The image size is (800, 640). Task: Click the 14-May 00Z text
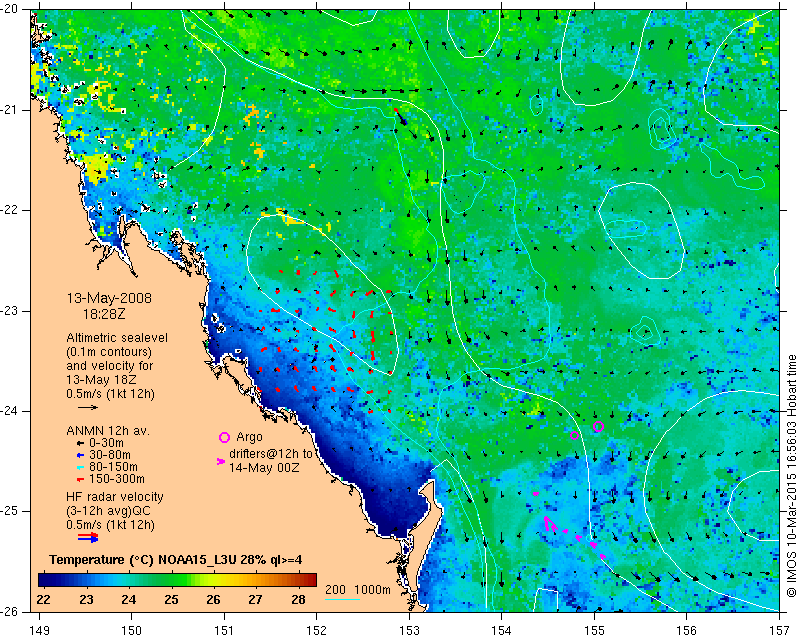(264, 467)
